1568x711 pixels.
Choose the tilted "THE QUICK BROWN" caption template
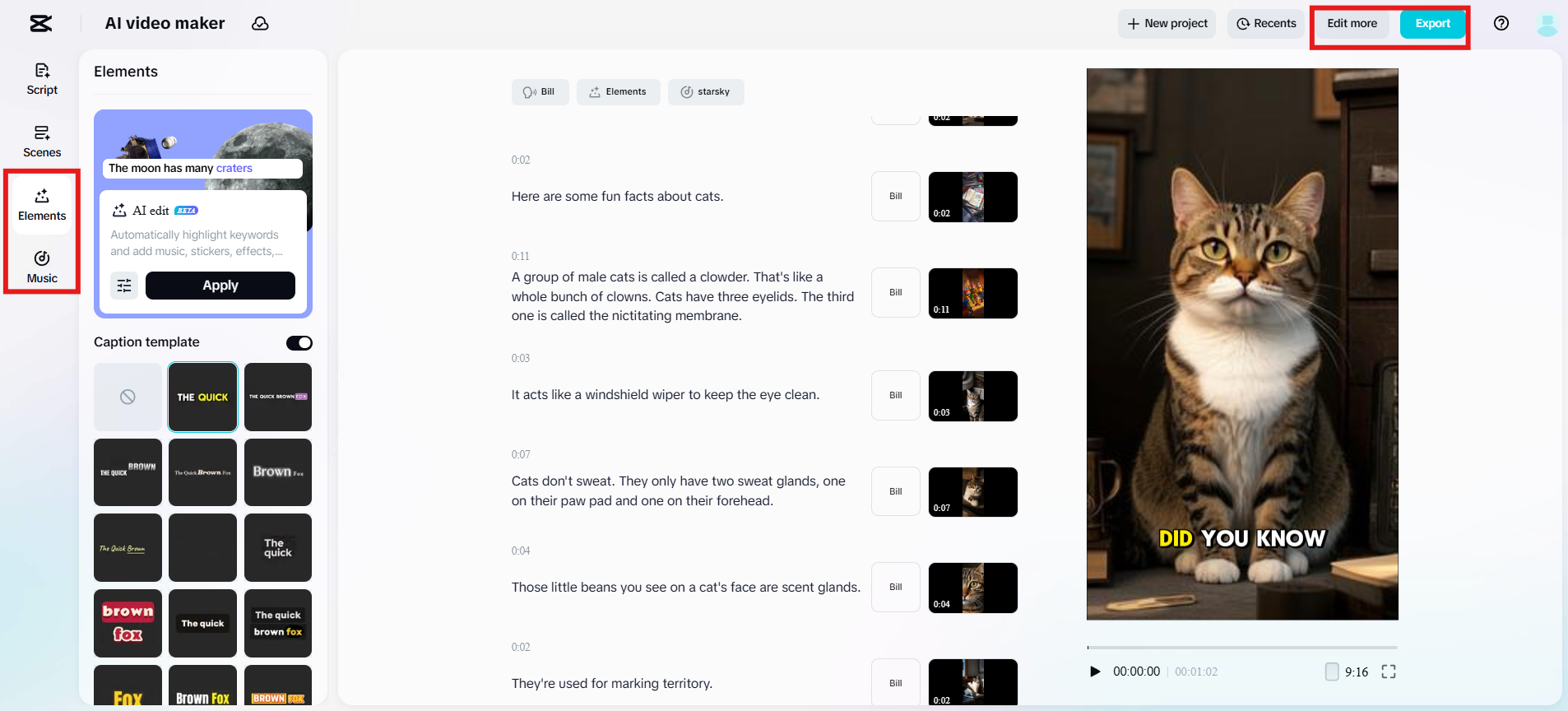[x=128, y=472]
